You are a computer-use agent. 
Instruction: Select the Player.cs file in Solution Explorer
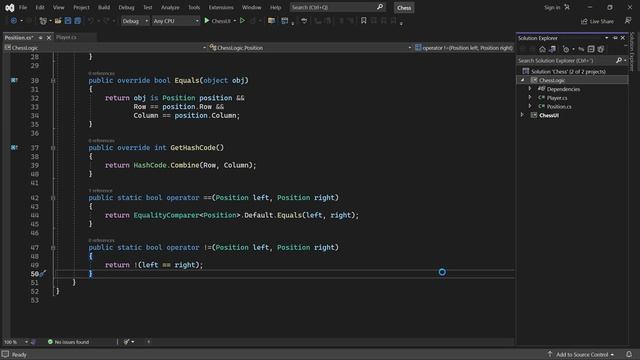(x=557, y=98)
